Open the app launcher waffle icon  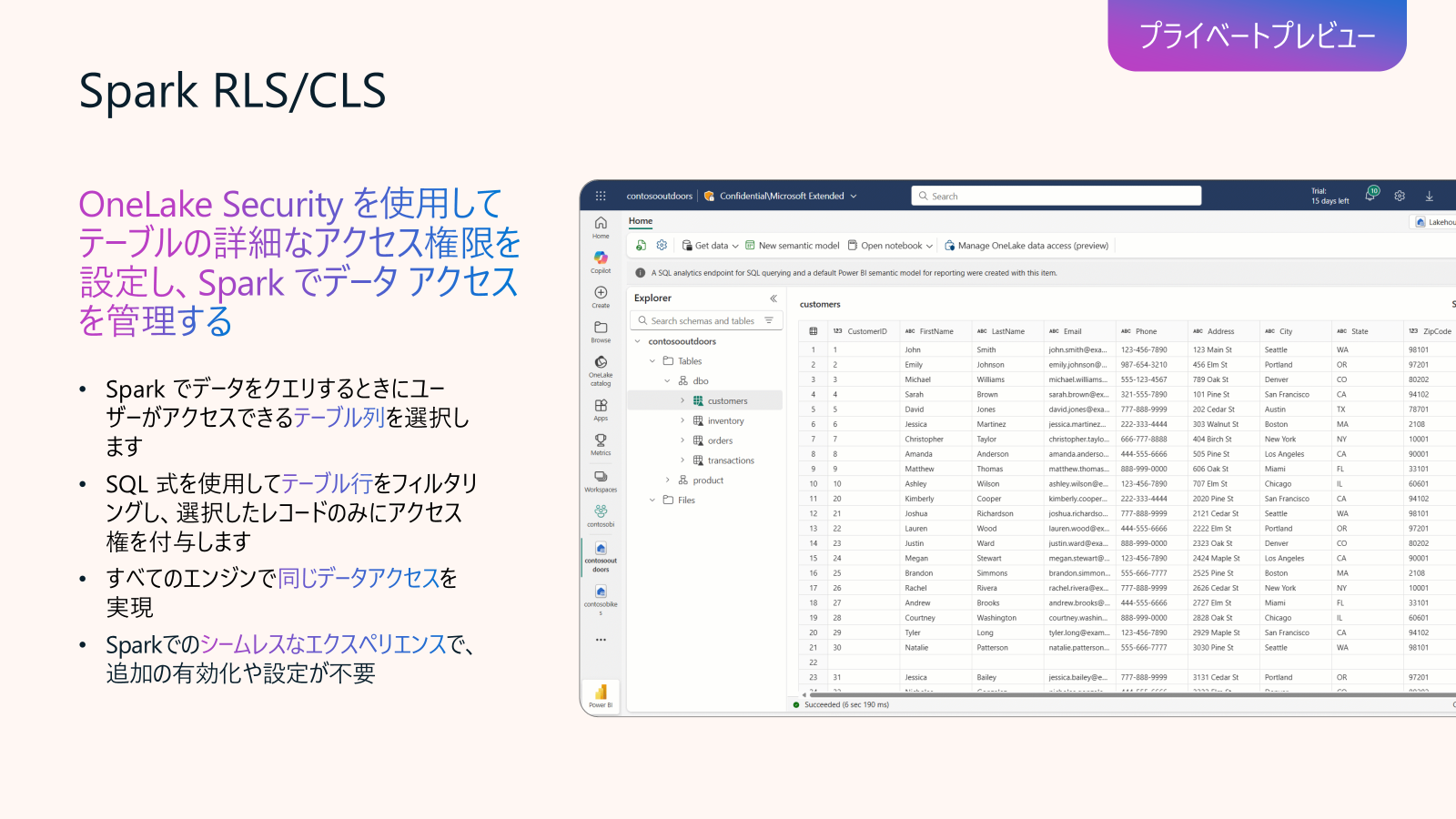click(601, 196)
